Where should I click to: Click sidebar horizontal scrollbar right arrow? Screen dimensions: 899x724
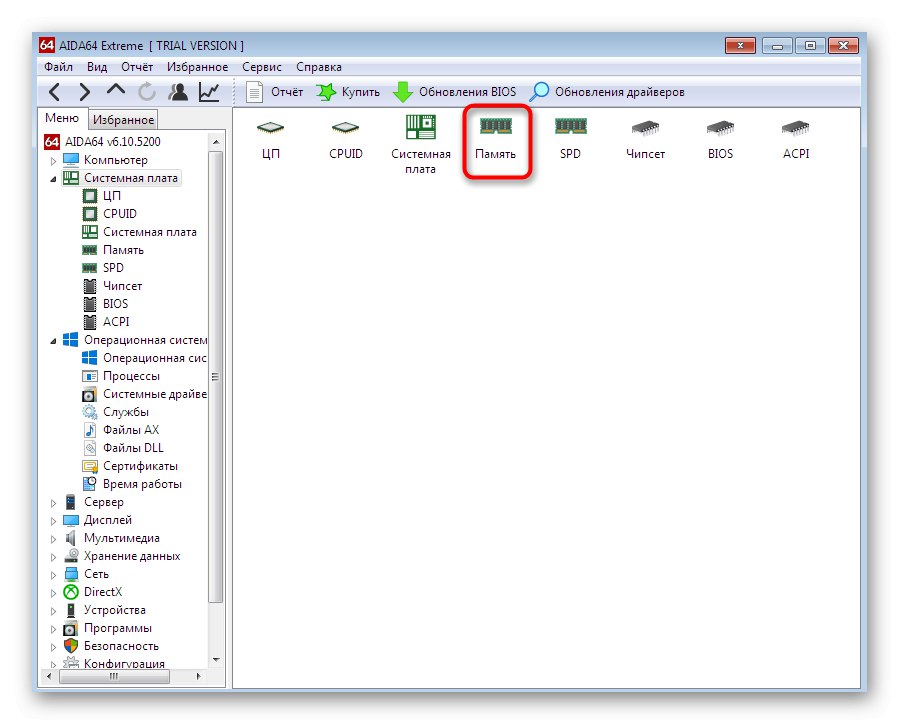(x=199, y=677)
